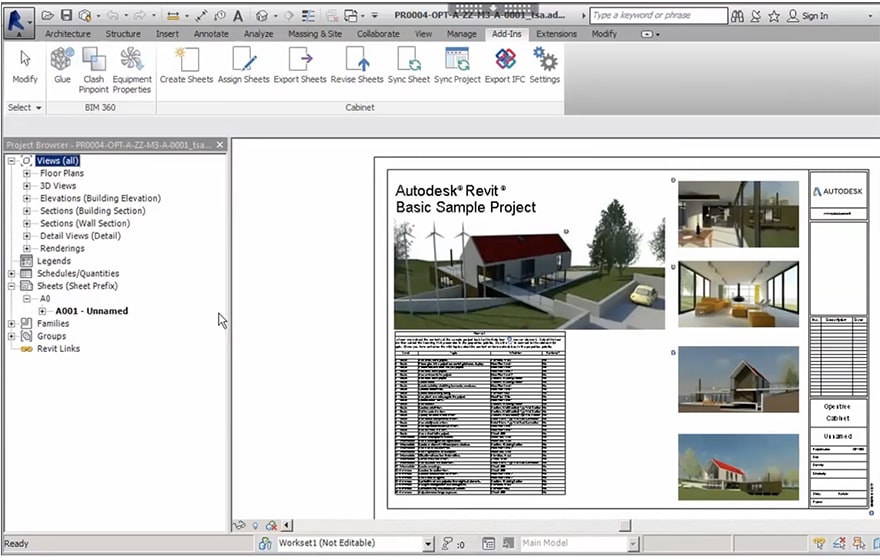Viewport: 880px width, 560px height.
Task: Open the Manage ribbon tab
Action: point(461,34)
